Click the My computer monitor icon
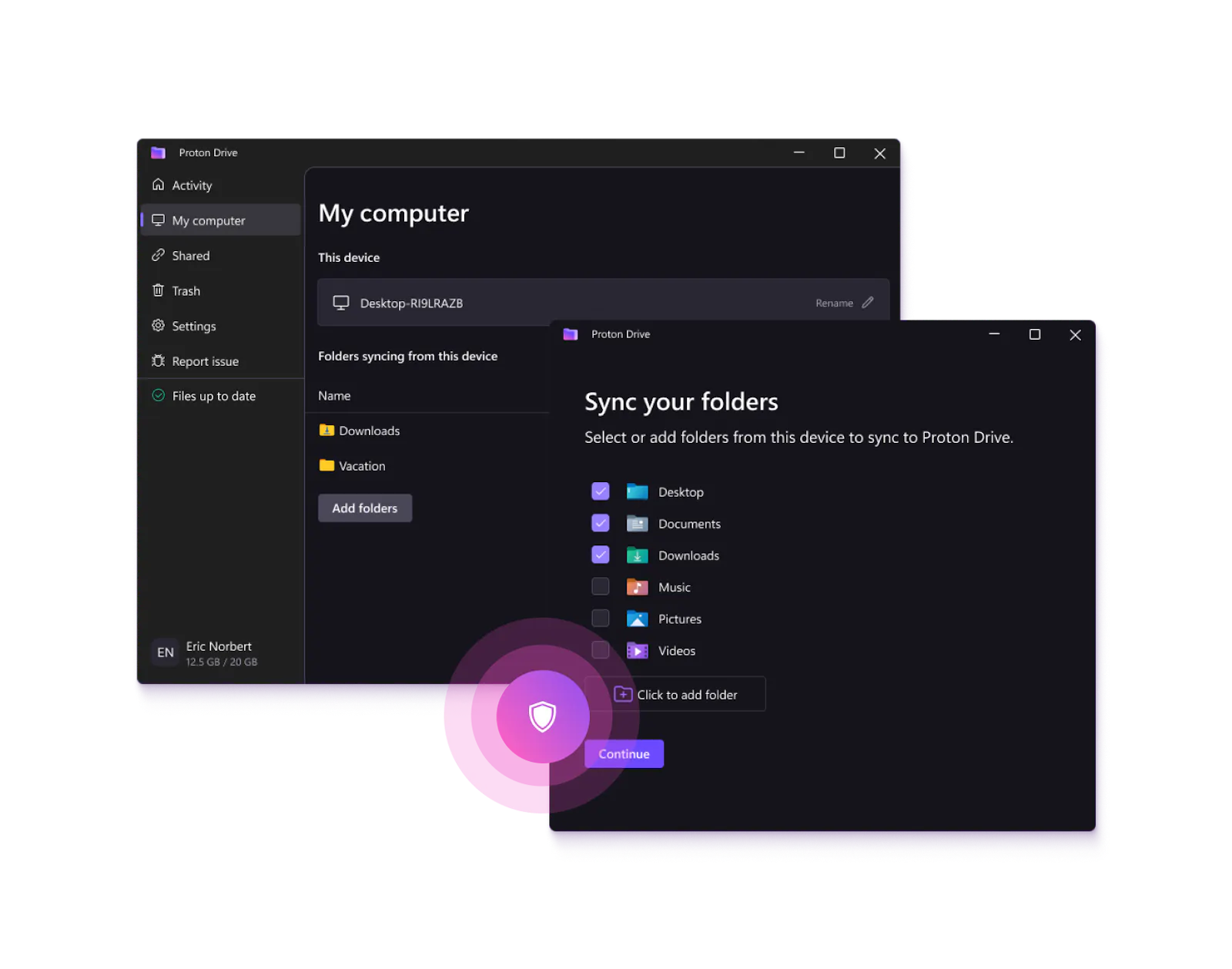 (158, 220)
